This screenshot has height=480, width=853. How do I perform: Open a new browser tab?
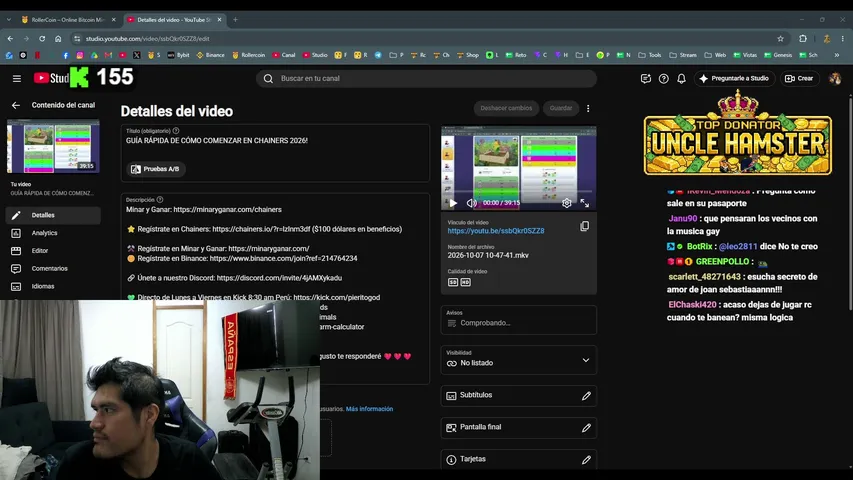point(236,20)
